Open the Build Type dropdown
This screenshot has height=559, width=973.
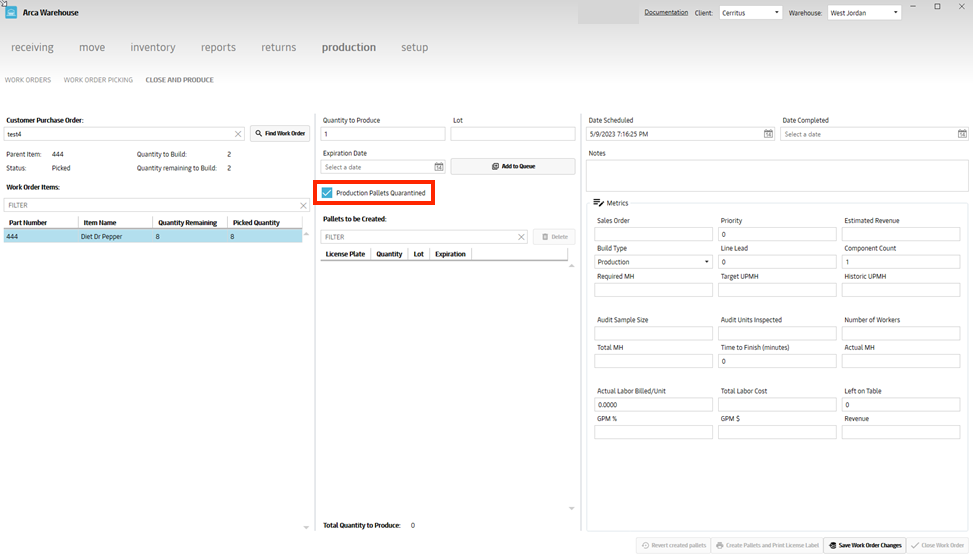tap(706, 262)
